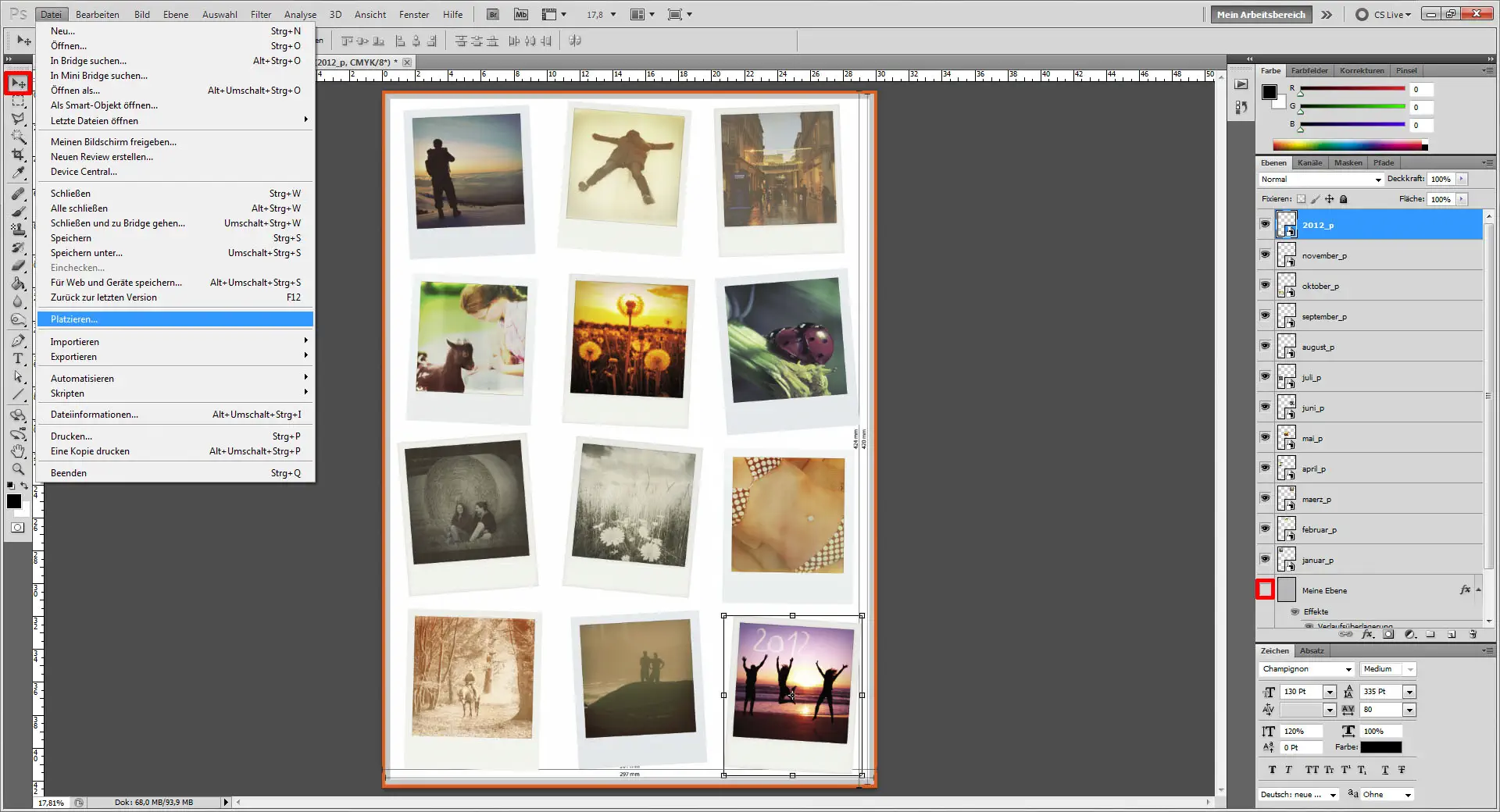Select the Type tool
This screenshot has width=1500, height=812.
pyautogui.click(x=18, y=358)
